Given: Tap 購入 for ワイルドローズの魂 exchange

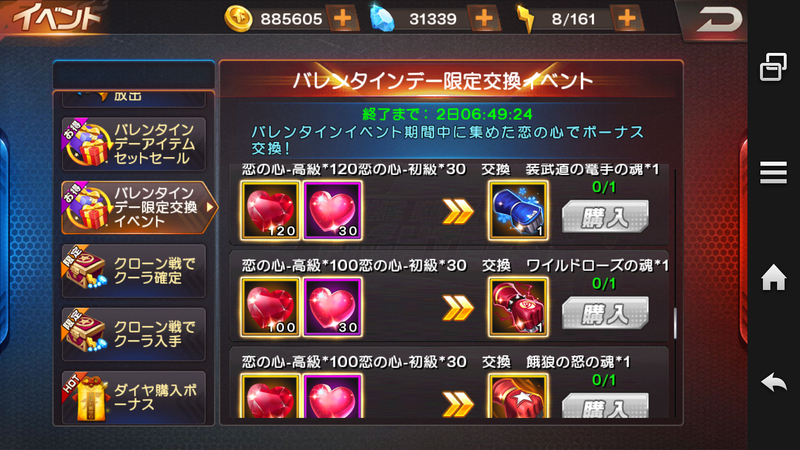Looking at the screenshot, I should click(605, 313).
